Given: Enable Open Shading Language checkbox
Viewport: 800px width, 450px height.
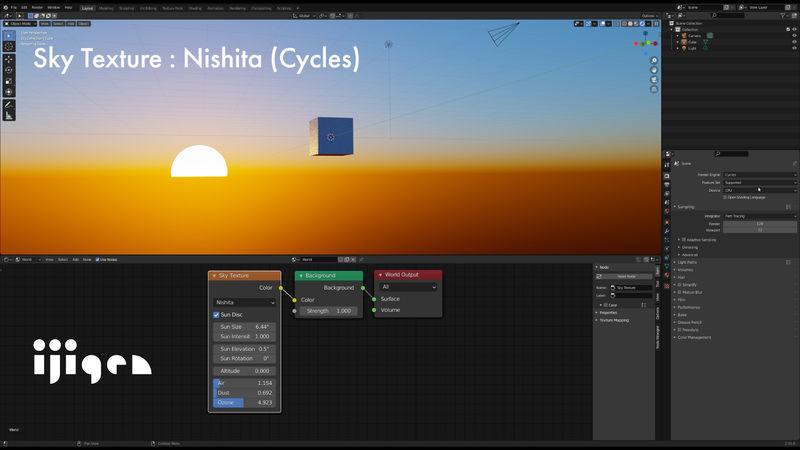Looking at the screenshot, I should click(725, 197).
